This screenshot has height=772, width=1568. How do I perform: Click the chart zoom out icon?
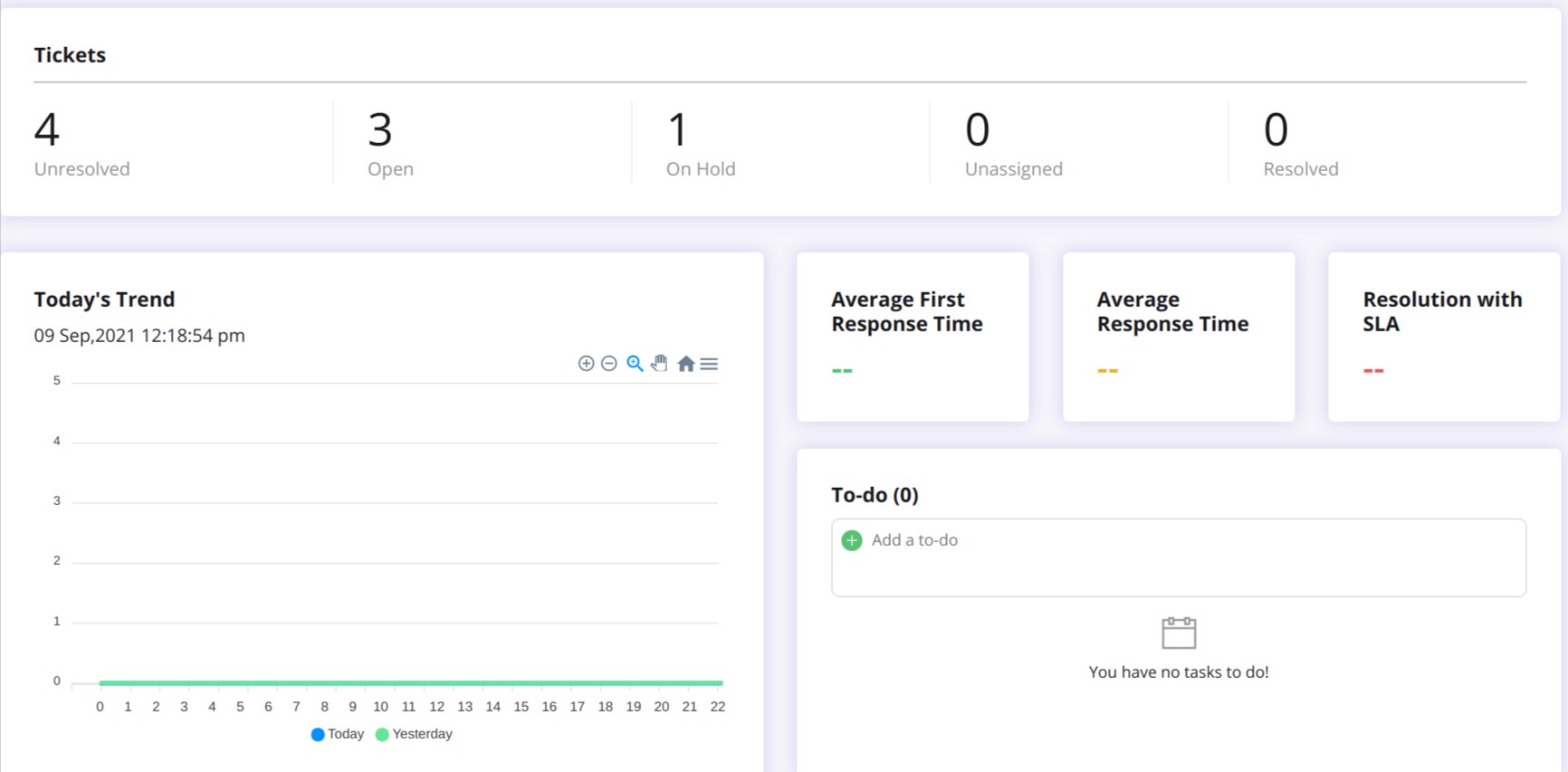tap(609, 364)
